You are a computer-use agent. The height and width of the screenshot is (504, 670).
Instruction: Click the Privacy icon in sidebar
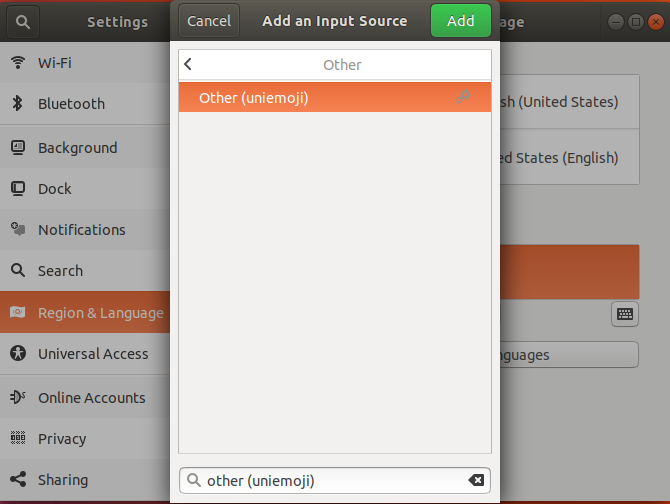click(17, 438)
